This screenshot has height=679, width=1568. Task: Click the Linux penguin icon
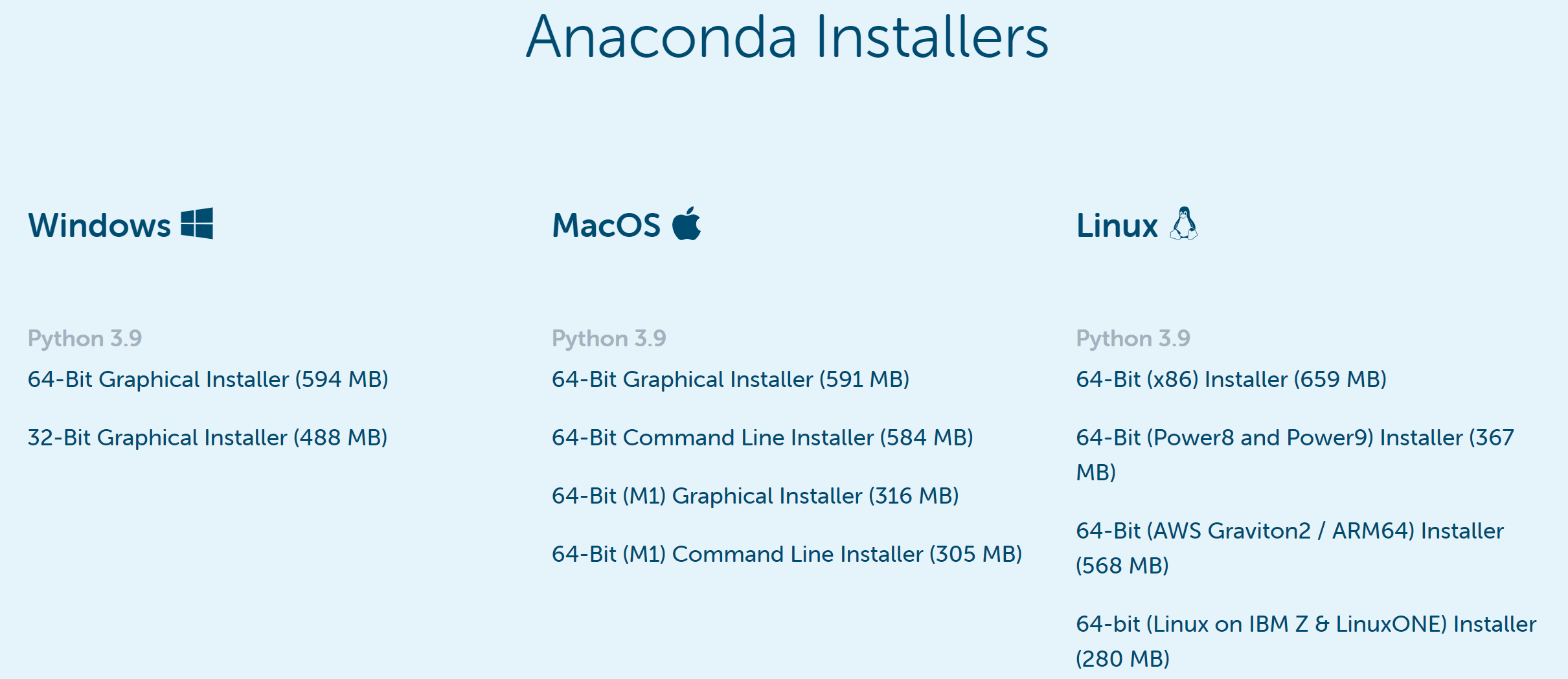(x=1184, y=225)
